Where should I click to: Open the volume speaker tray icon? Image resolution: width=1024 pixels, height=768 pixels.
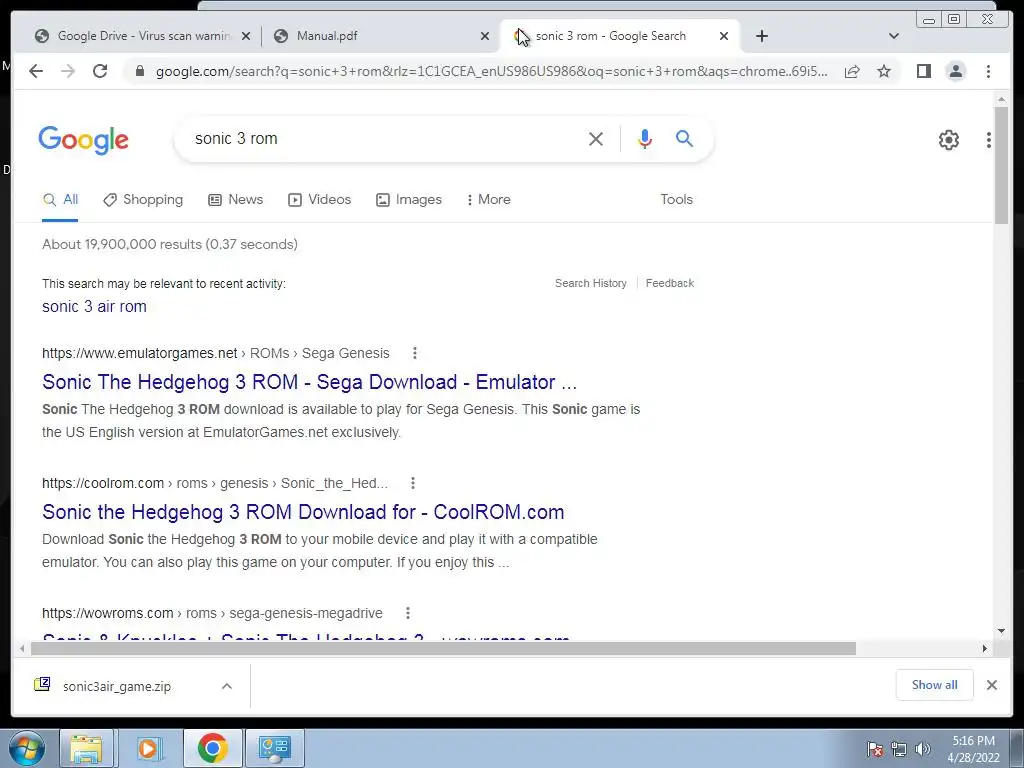coord(923,749)
